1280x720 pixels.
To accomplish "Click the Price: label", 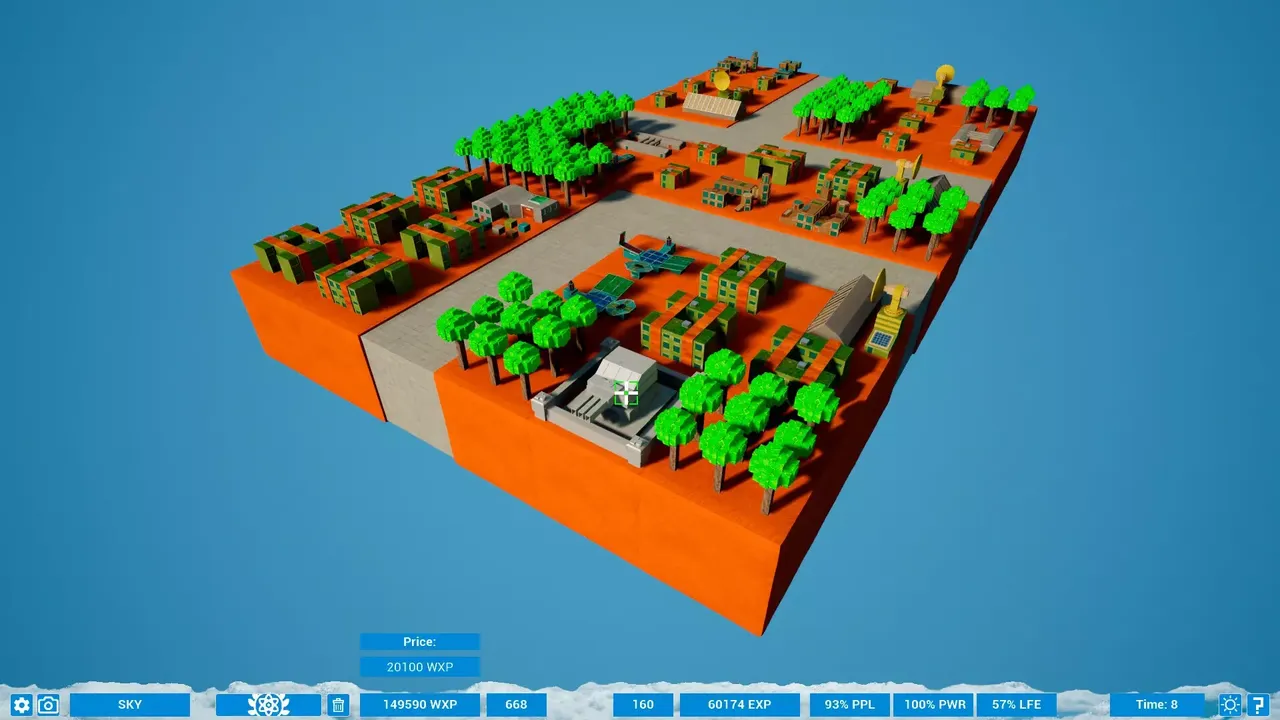I will click(x=420, y=642).
